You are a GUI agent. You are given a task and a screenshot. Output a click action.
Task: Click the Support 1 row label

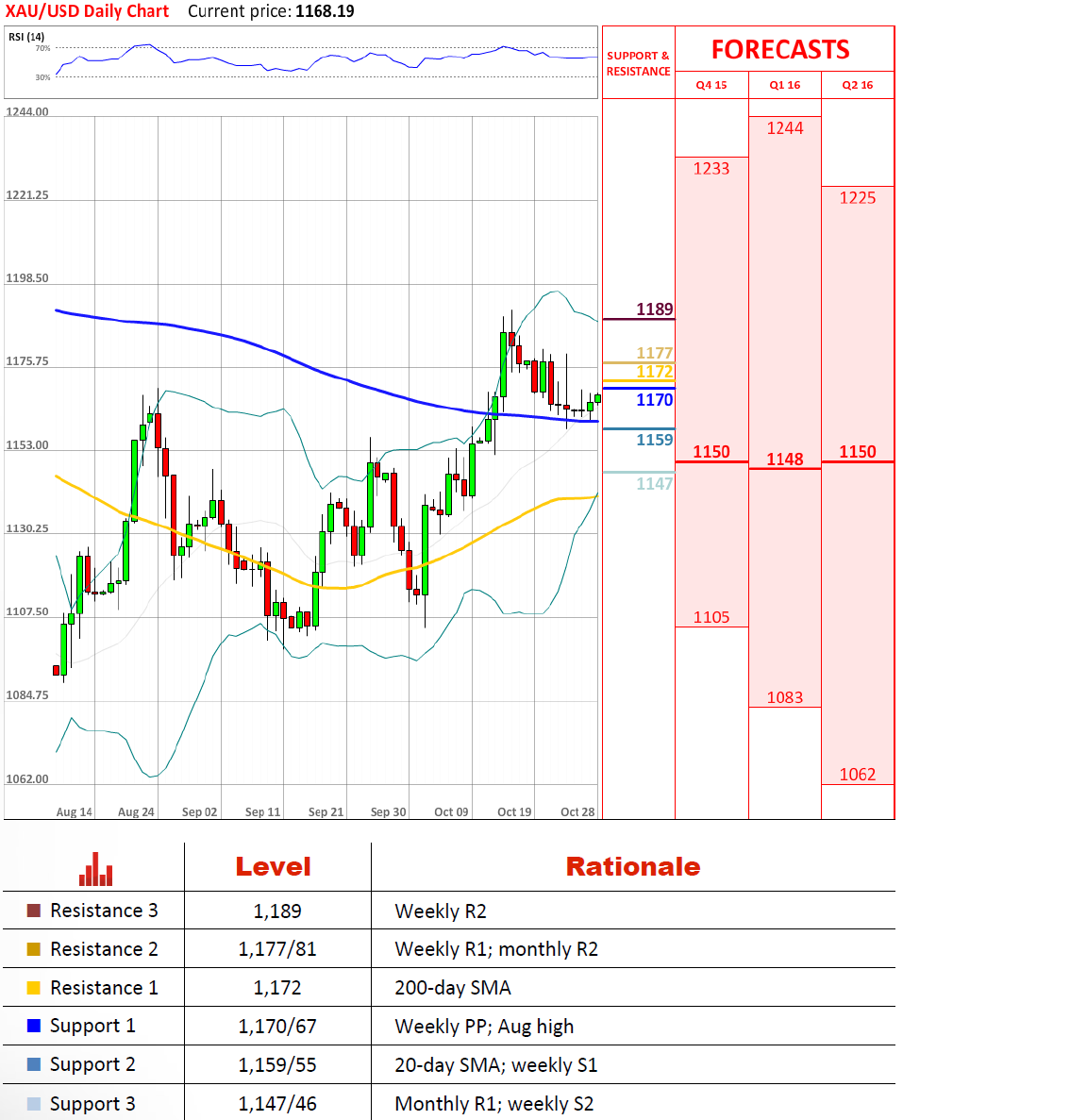click(x=92, y=1027)
